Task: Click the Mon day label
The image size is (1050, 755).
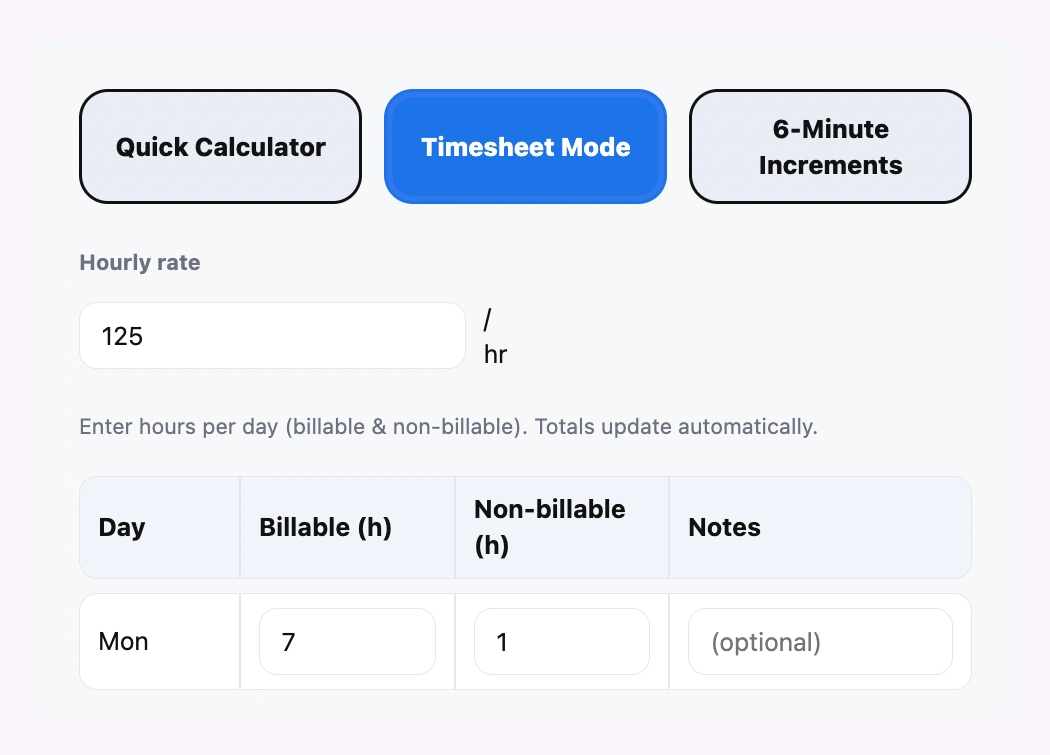Action: [x=123, y=641]
